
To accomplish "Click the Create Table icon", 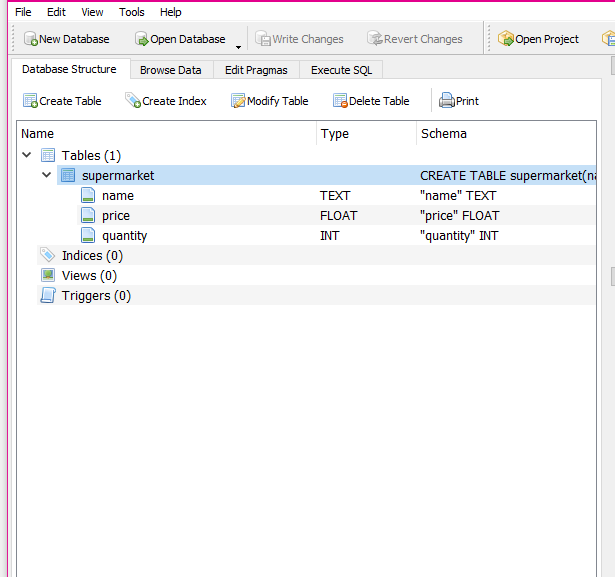I will 30,101.
